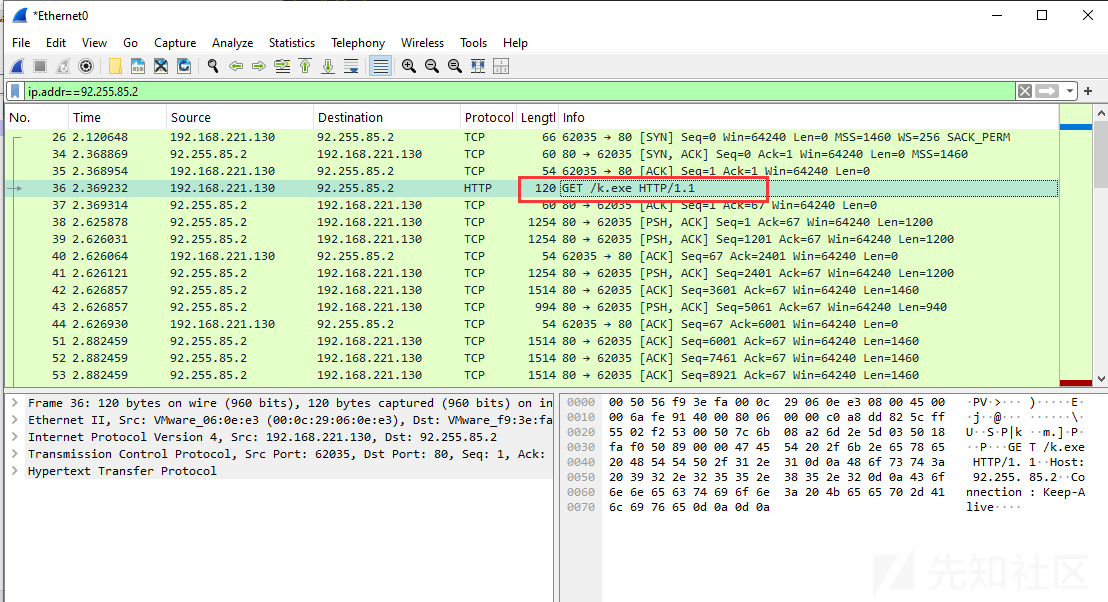The height and width of the screenshot is (602, 1108).
Task: Go forward to the next packet
Action: [x=259, y=66]
